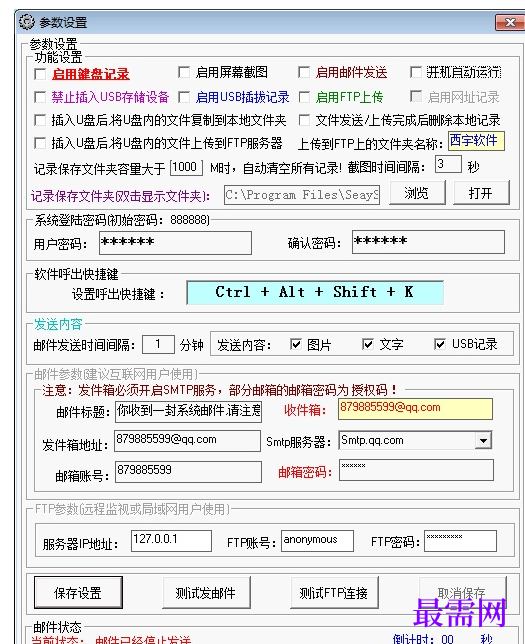
Task: Focus the 确认密码 password field
Action: (428, 242)
